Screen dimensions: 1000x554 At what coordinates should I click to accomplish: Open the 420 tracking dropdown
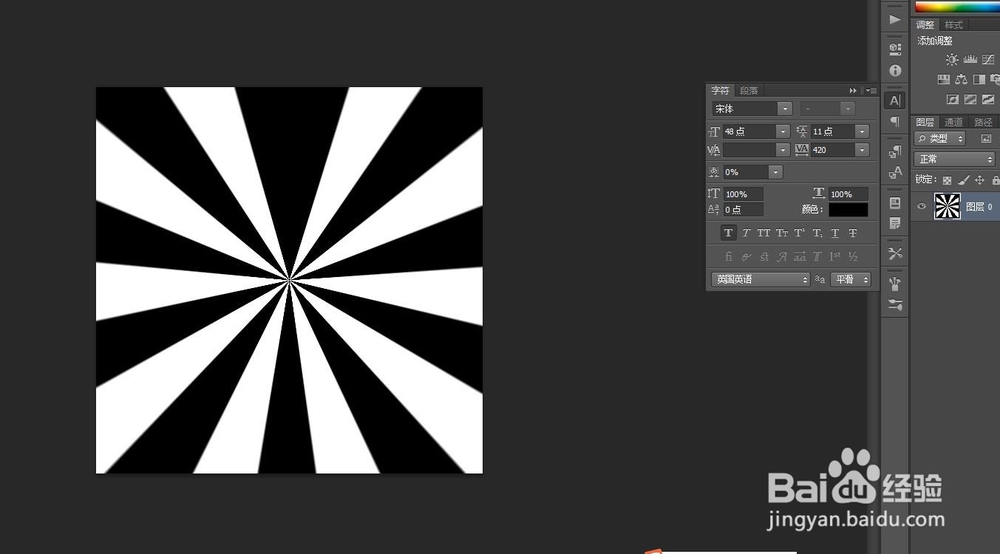pos(862,150)
